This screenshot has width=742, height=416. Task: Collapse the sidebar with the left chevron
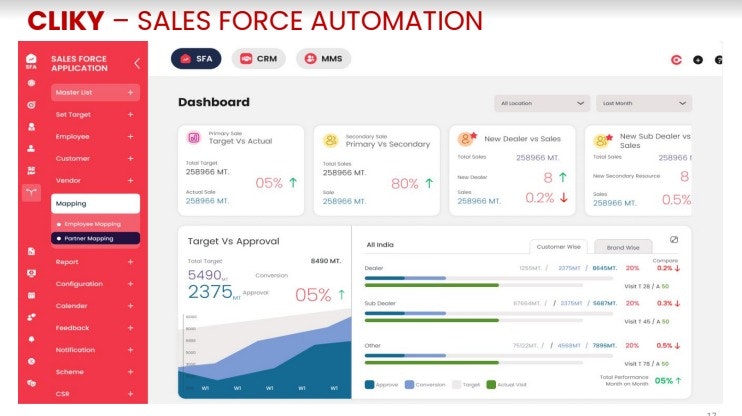(137, 63)
